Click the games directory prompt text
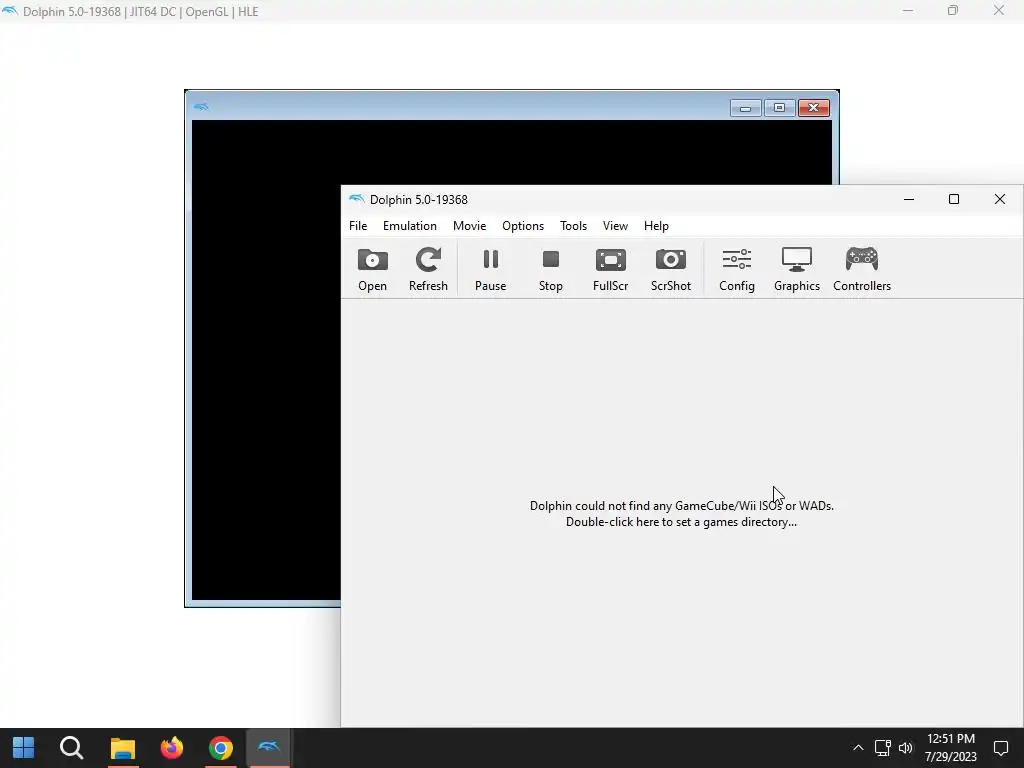Viewport: 1024px width, 768px height. [x=681, y=514]
